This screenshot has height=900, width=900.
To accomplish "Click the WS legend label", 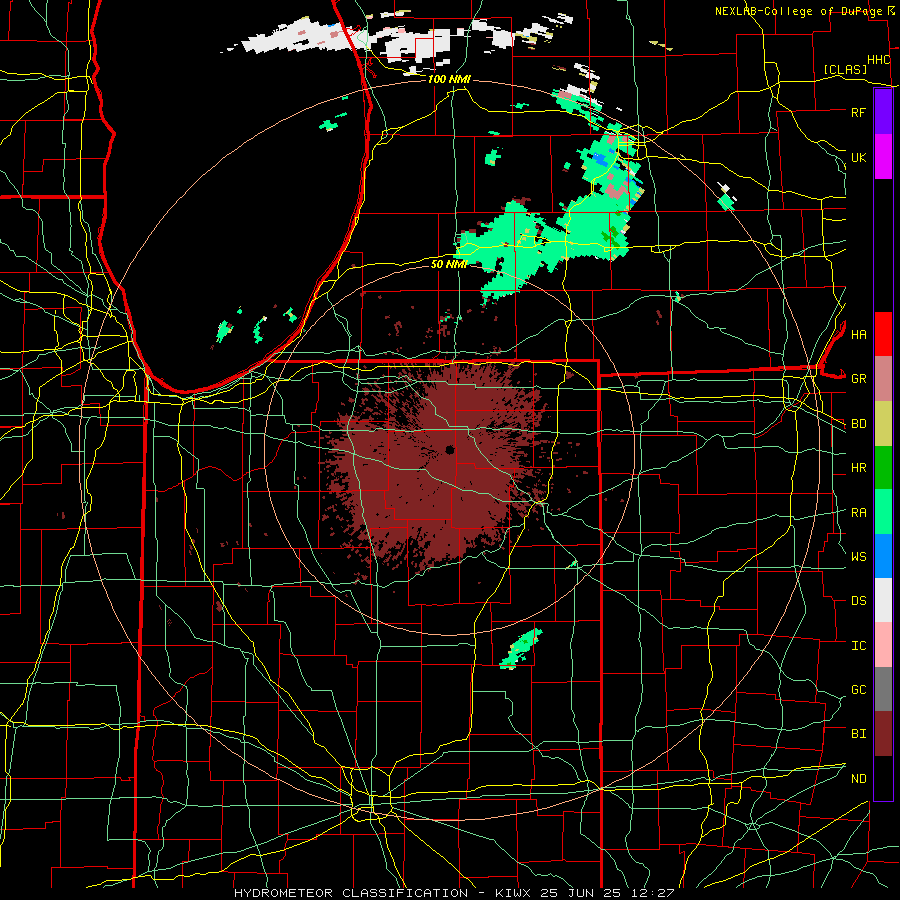I will click(x=858, y=557).
